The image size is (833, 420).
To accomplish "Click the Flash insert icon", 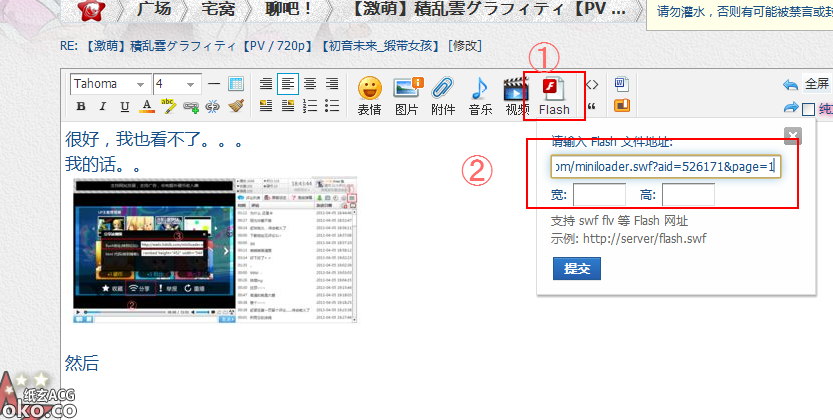I will coord(554,95).
